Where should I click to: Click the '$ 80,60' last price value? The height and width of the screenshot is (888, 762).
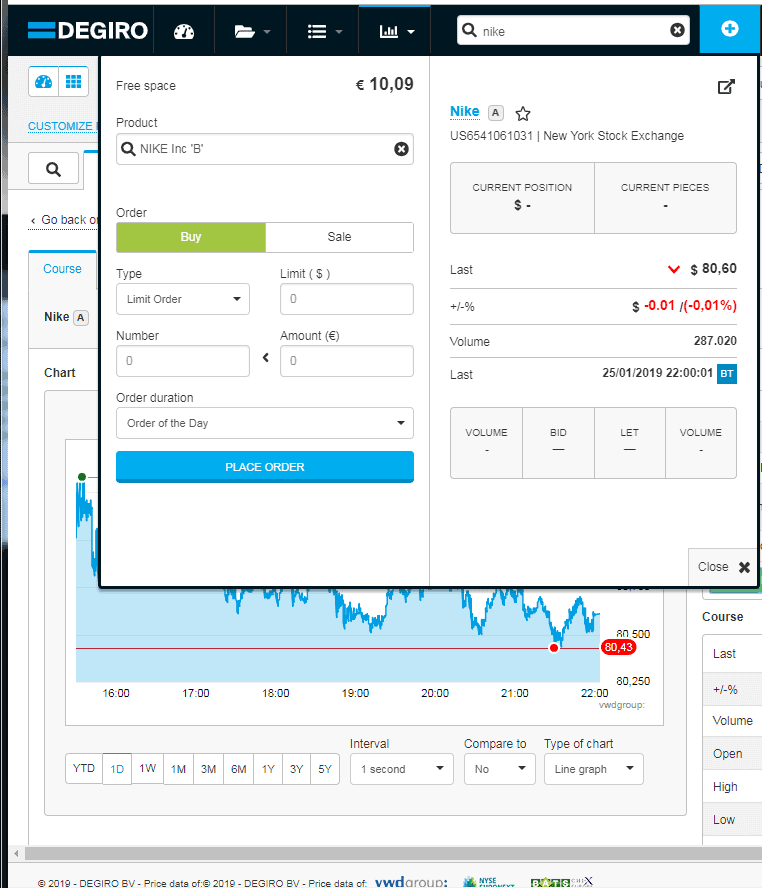click(713, 268)
